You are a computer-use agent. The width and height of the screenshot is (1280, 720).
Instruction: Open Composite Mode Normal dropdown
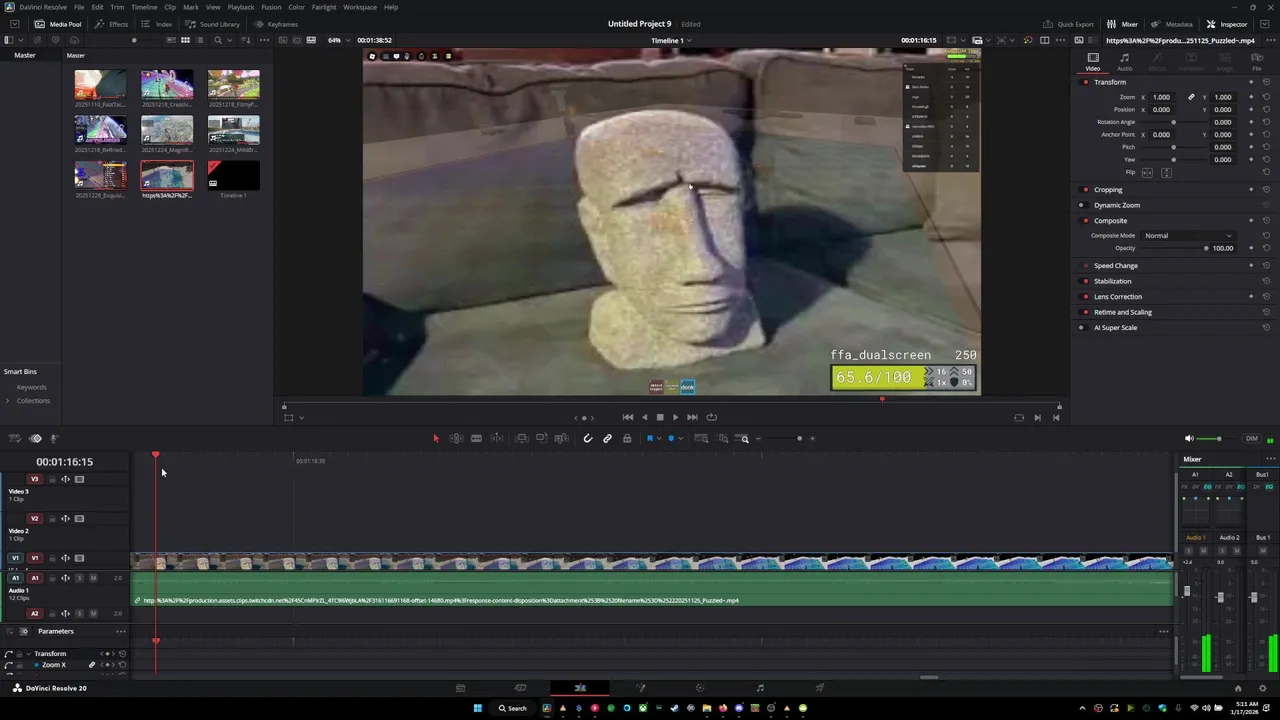1188,235
